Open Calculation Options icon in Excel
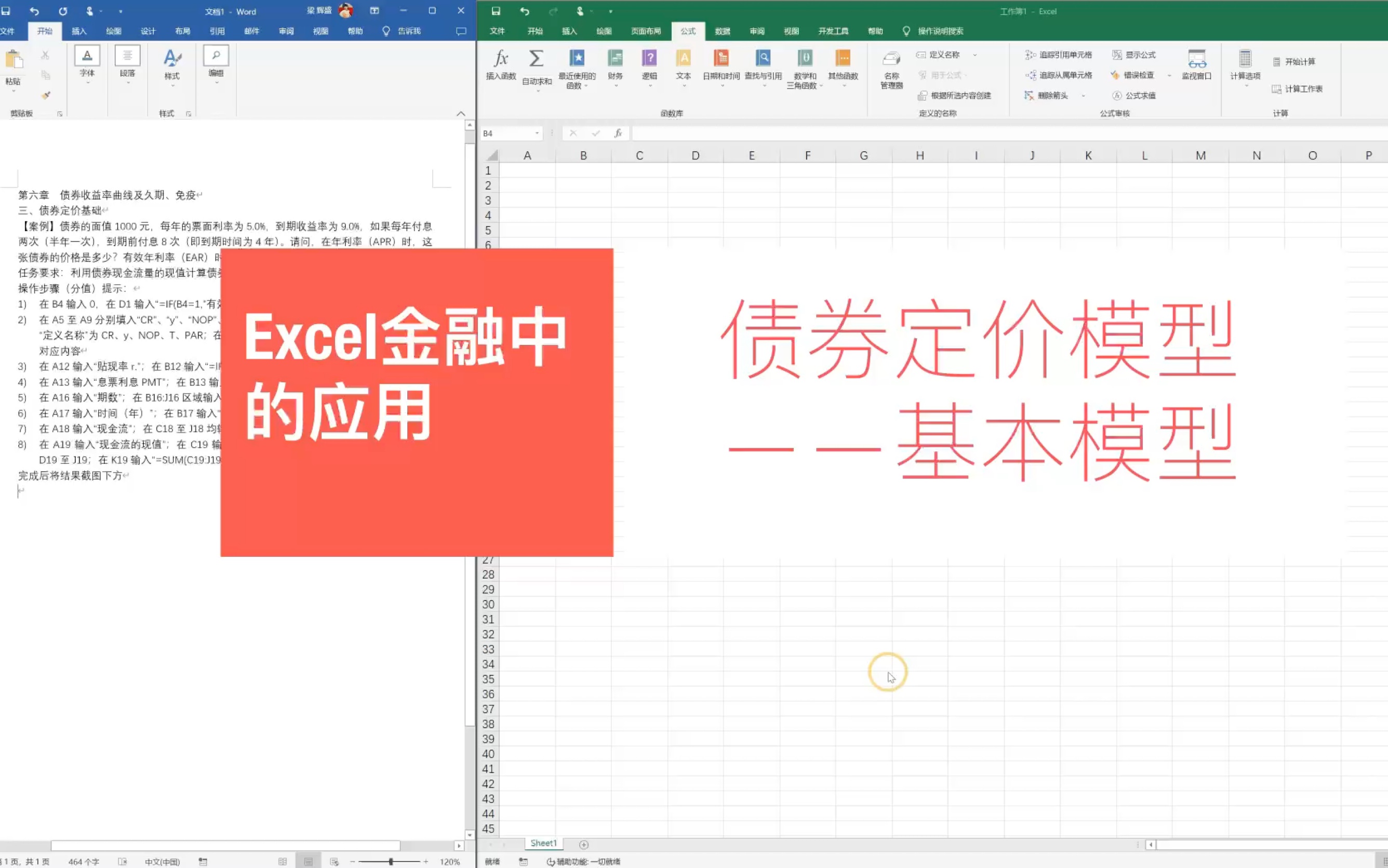Screen dimensions: 1388x868 pyautogui.click(x=1245, y=59)
